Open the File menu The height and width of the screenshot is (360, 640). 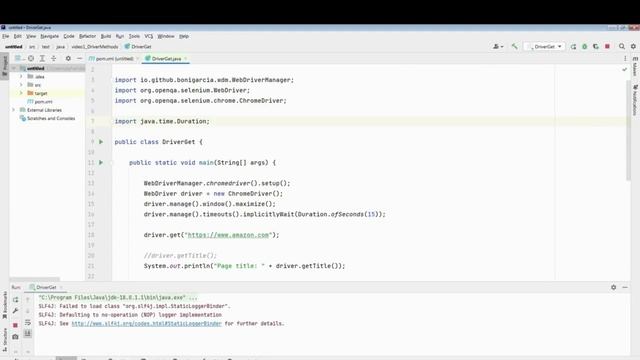click(6, 36)
